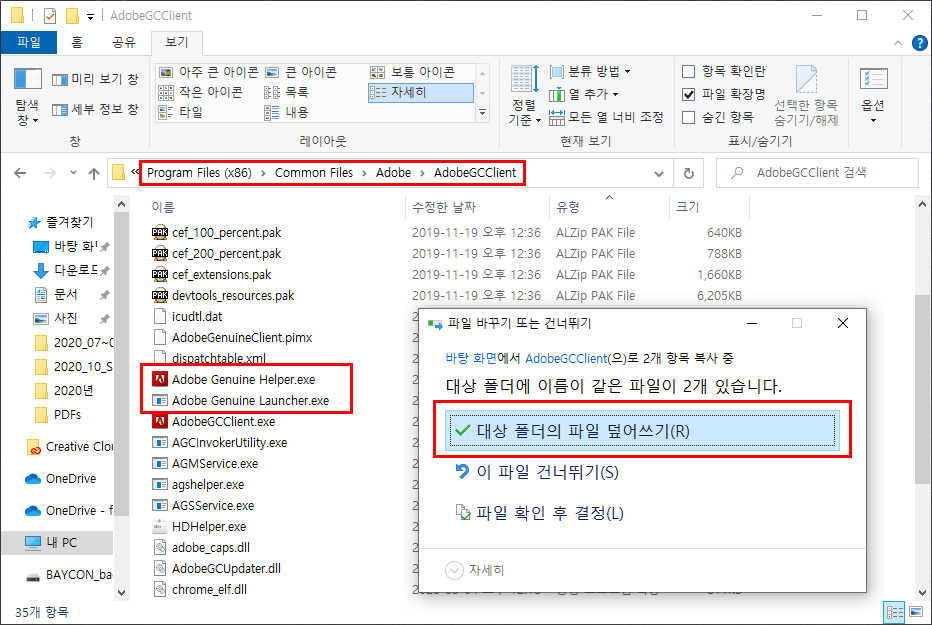Choose let me decide per file (파일 확인 후 결정)
The height and width of the screenshot is (625, 932).
(539, 513)
